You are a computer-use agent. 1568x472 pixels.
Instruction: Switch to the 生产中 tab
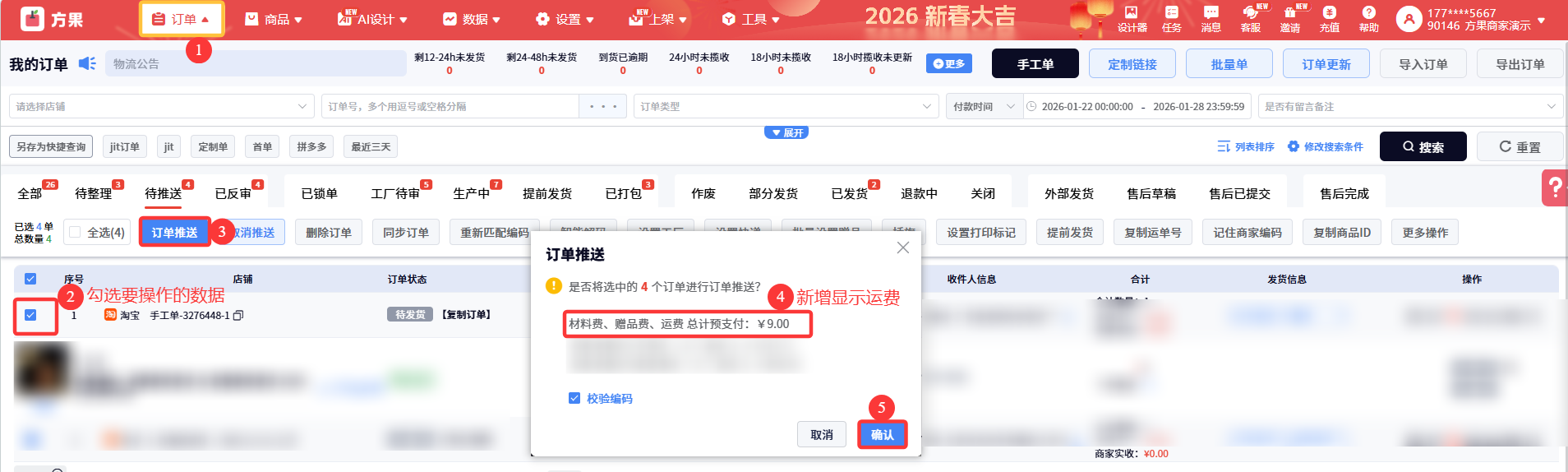(471, 193)
